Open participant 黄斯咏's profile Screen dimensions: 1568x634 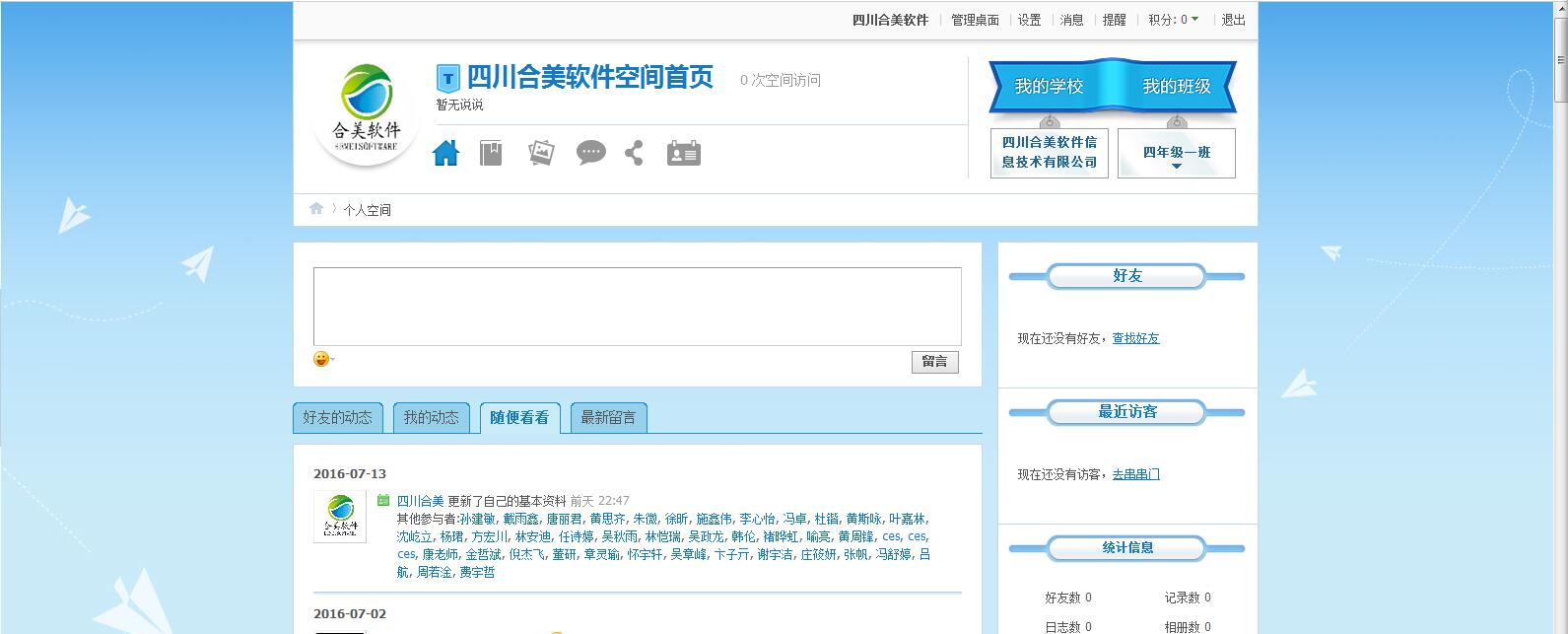click(x=863, y=519)
